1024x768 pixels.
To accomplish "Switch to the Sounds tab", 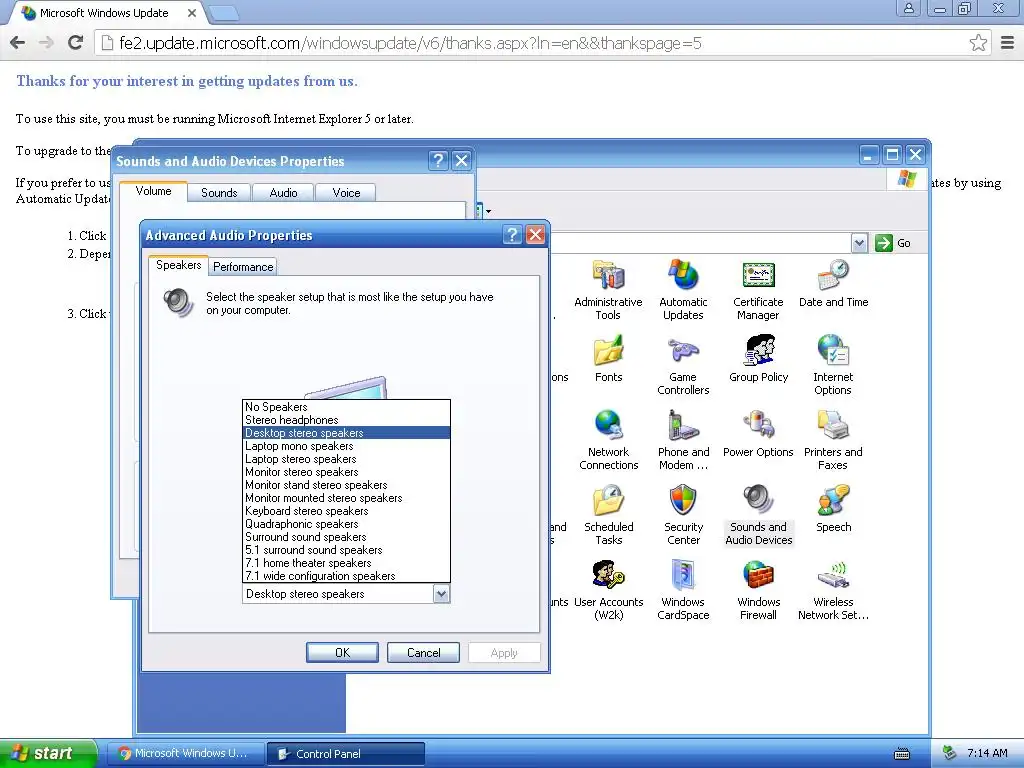I will pyautogui.click(x=219, y=193).
